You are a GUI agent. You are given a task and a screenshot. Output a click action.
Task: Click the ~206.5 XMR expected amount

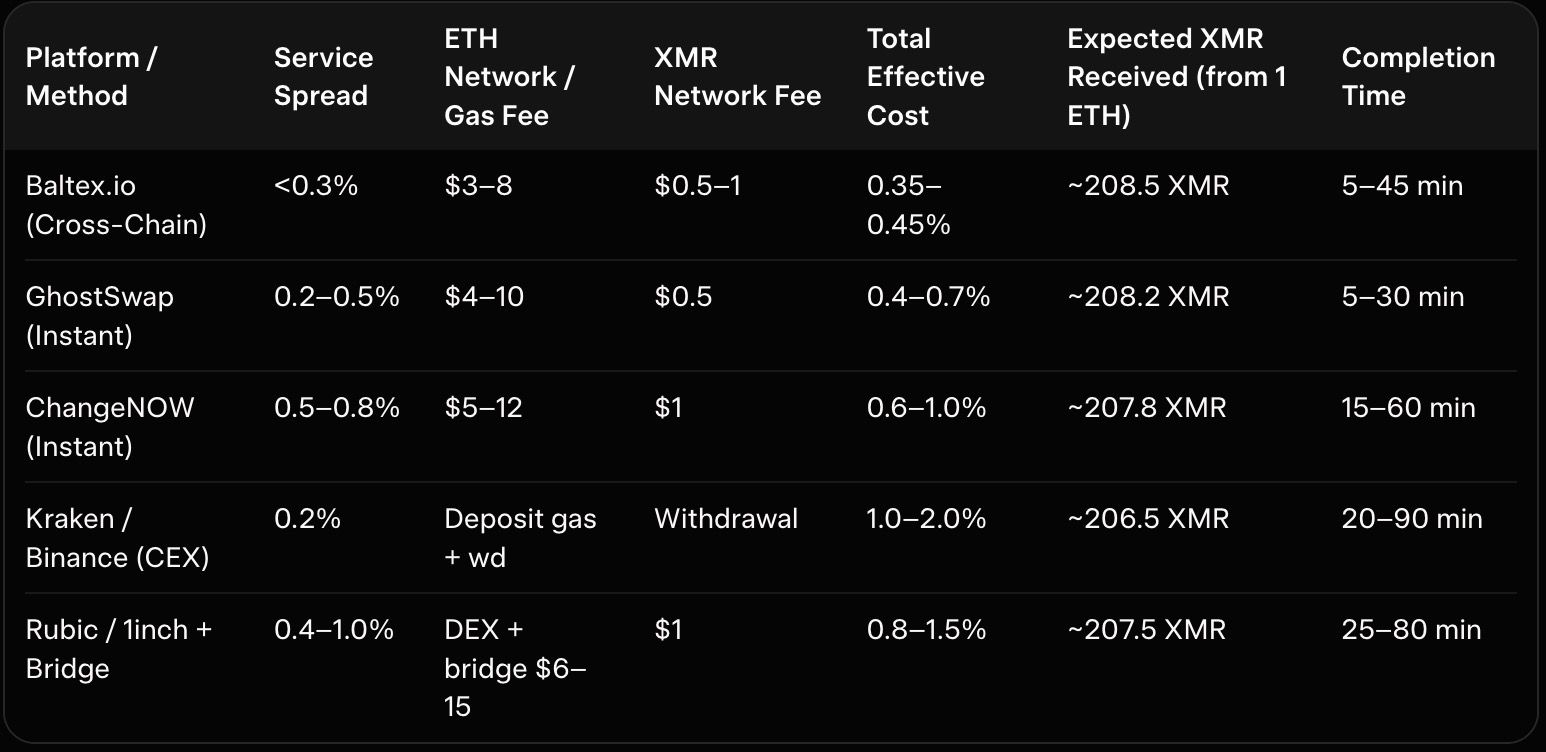1148,519
